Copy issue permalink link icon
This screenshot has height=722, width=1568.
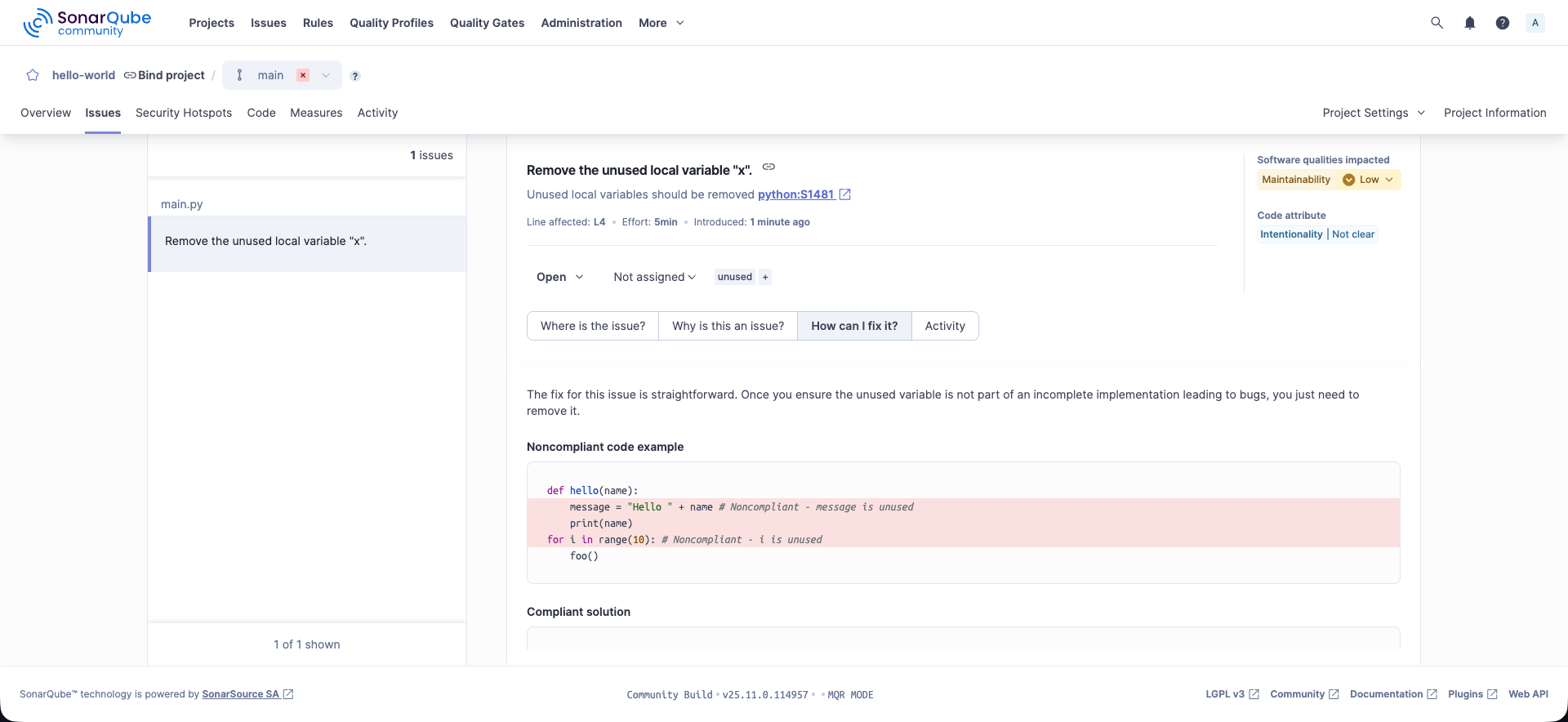(768, 167)
